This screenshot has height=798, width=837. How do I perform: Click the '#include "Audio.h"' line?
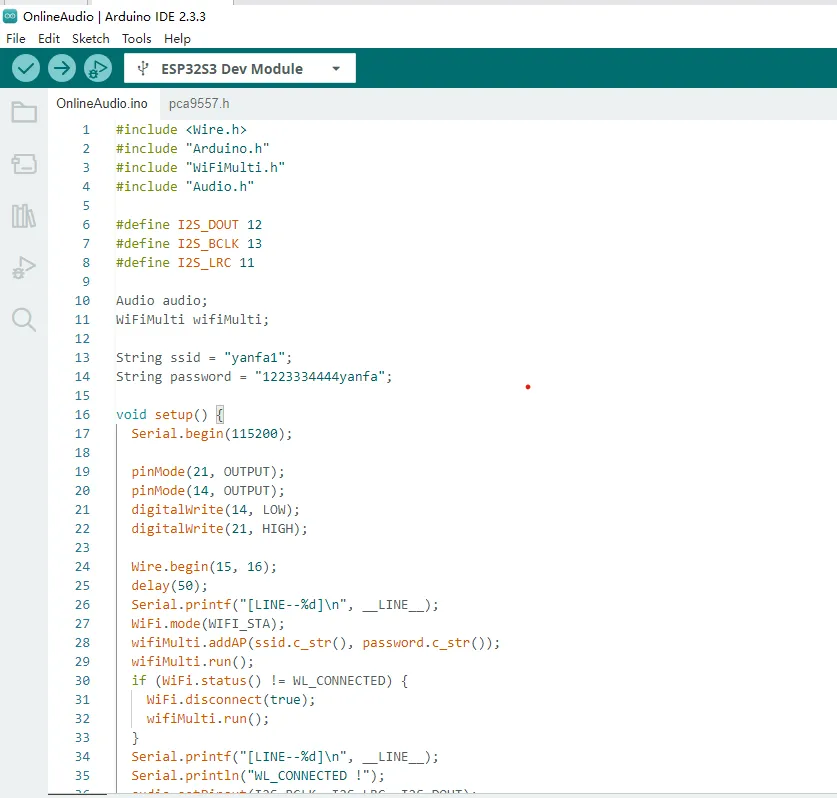pos(185,186)
